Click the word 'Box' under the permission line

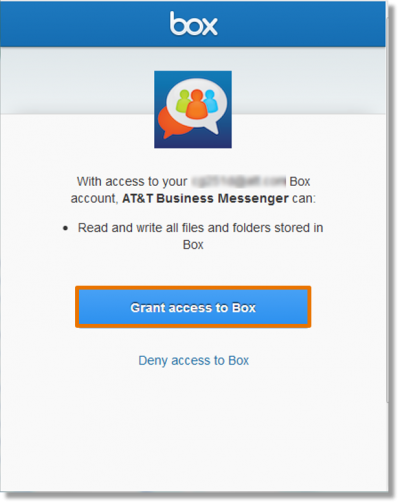[193, 245]
